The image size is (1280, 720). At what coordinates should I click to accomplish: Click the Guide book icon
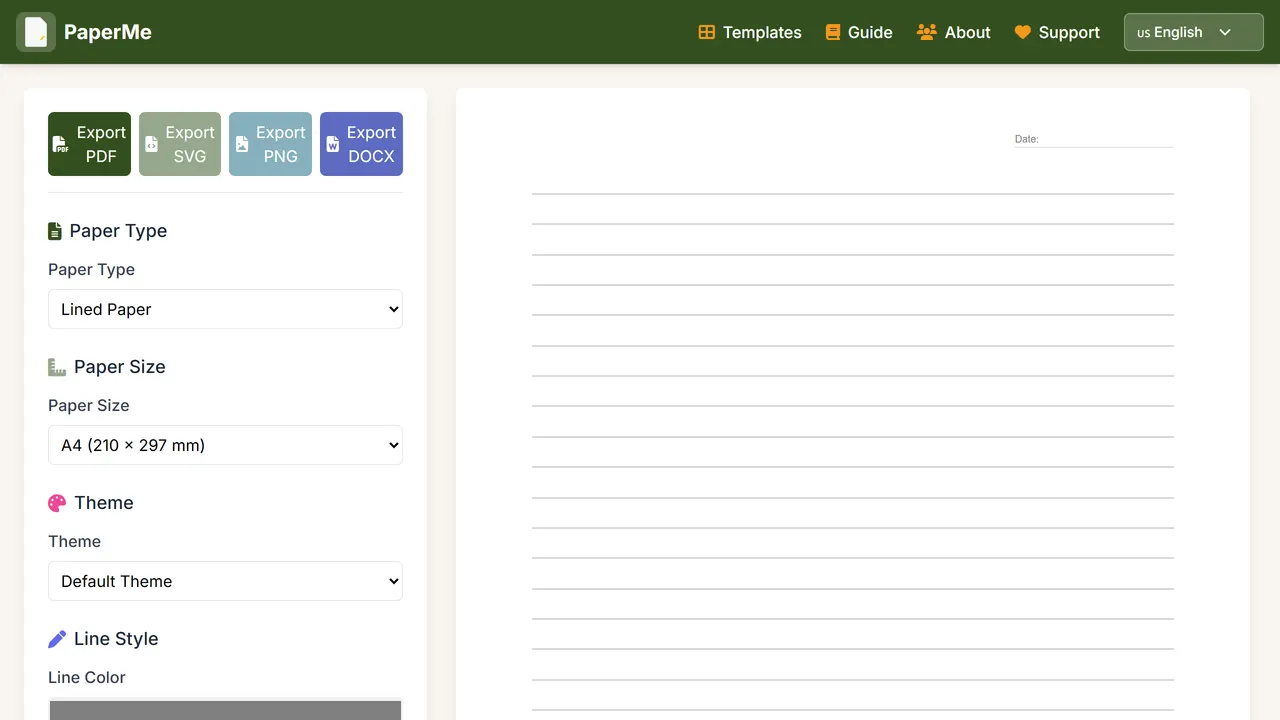(832, 32)
